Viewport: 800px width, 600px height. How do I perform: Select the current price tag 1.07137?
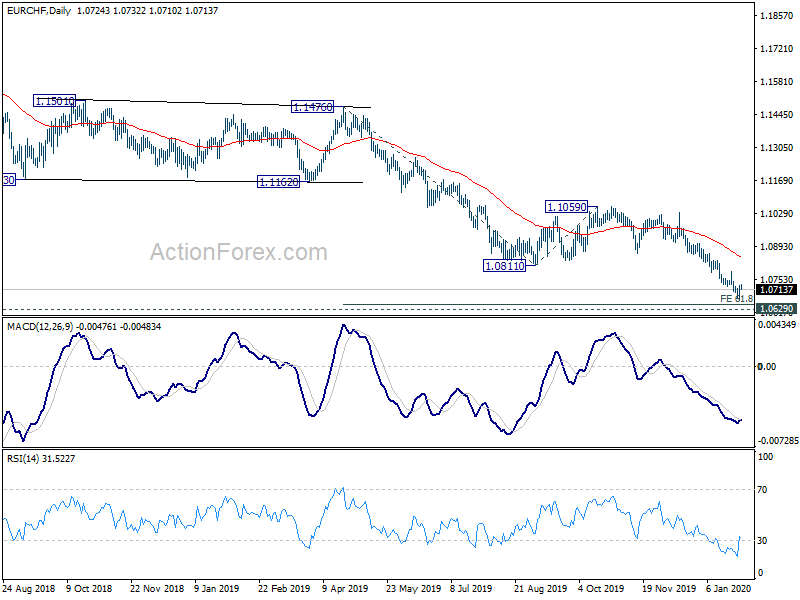776,290
